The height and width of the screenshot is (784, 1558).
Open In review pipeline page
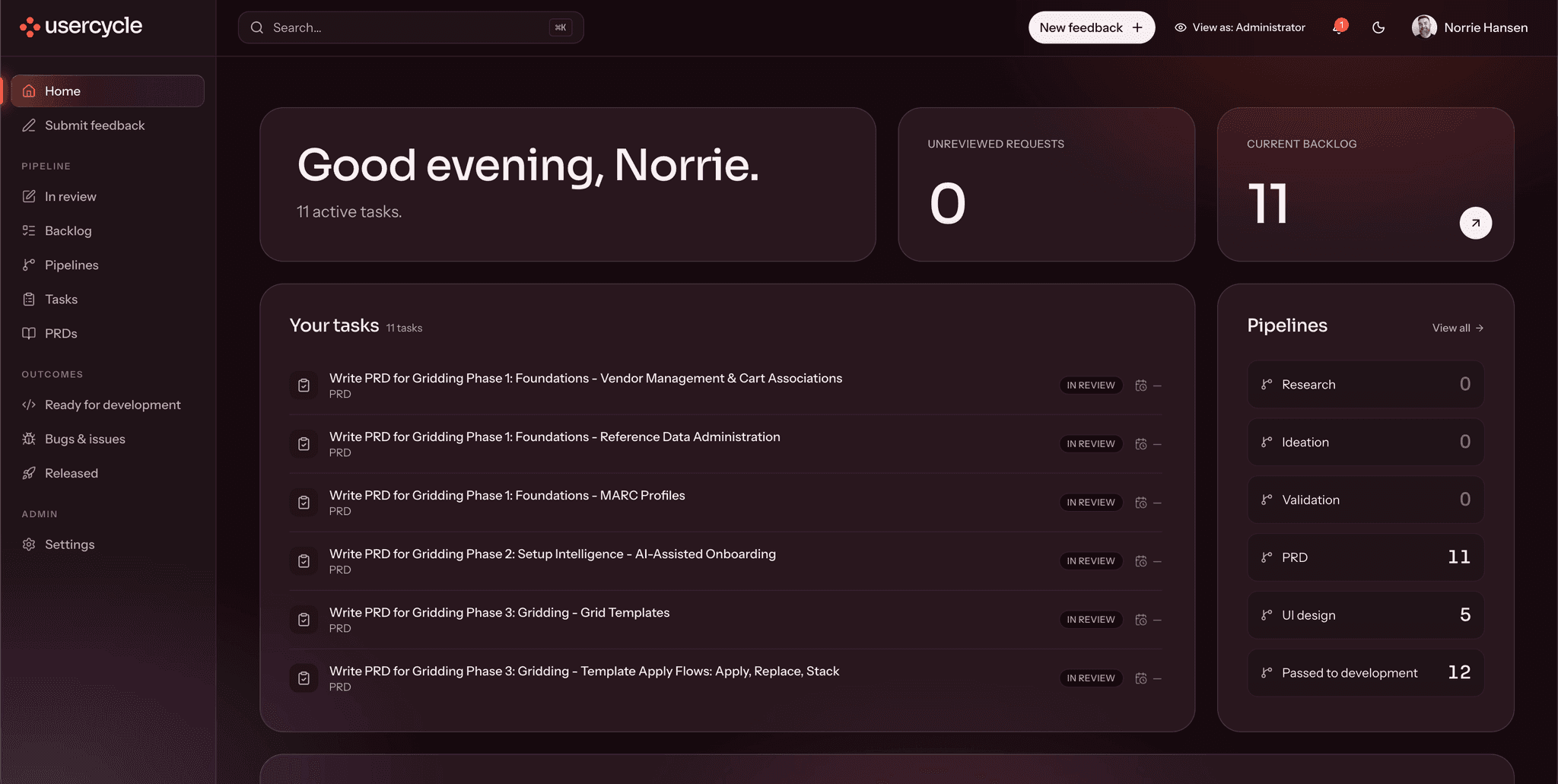point(107,197)
